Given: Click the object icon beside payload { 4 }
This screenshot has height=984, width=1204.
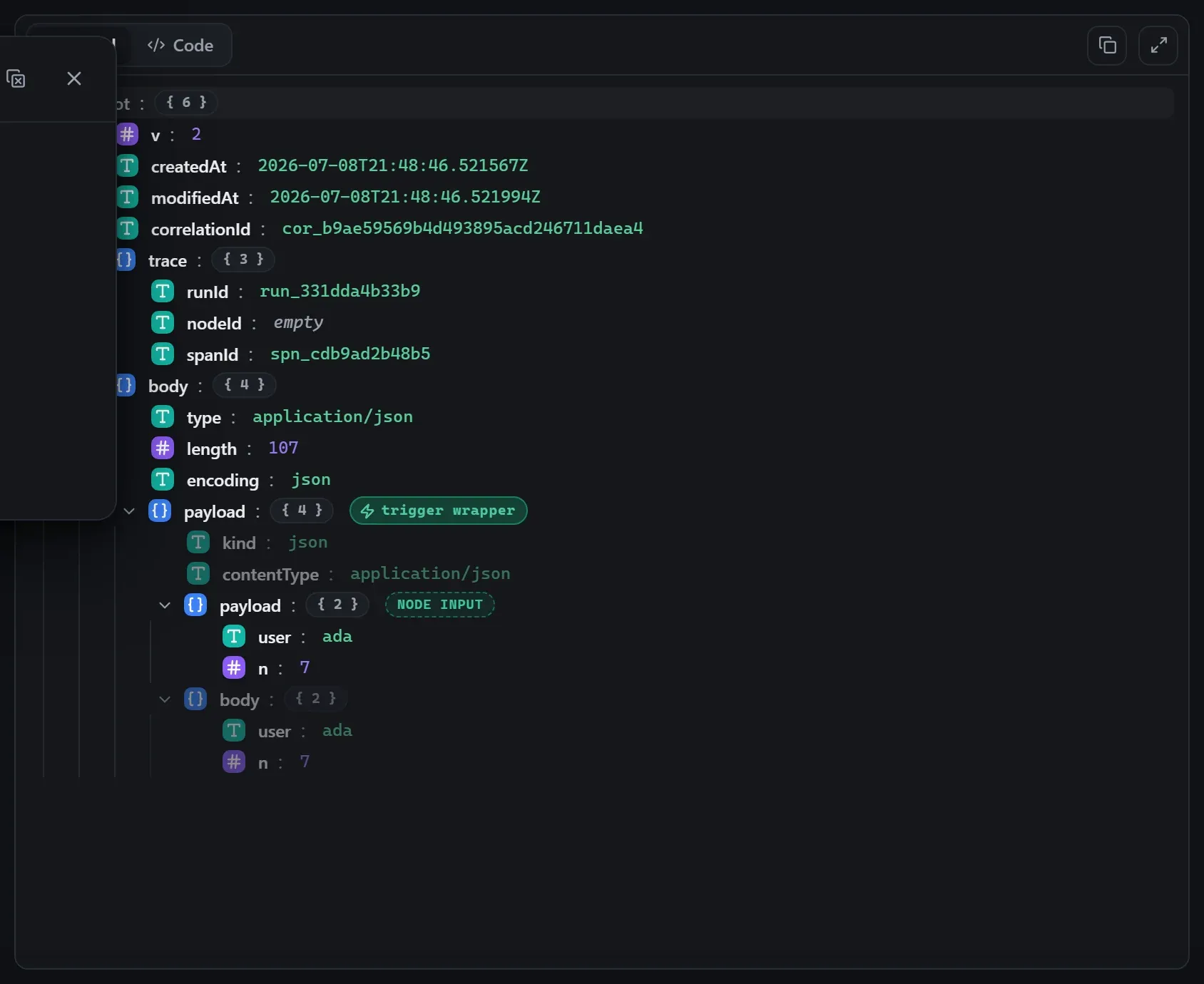Looking at the screenshot, I should [160, 511].
